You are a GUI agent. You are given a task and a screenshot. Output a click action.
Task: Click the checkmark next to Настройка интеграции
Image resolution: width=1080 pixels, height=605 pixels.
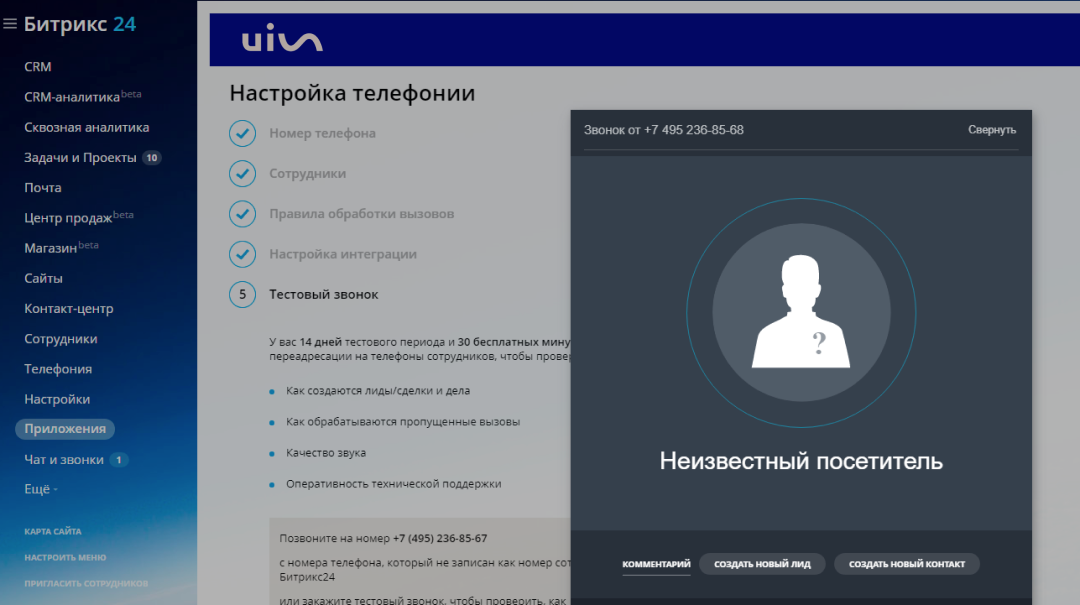242,254
